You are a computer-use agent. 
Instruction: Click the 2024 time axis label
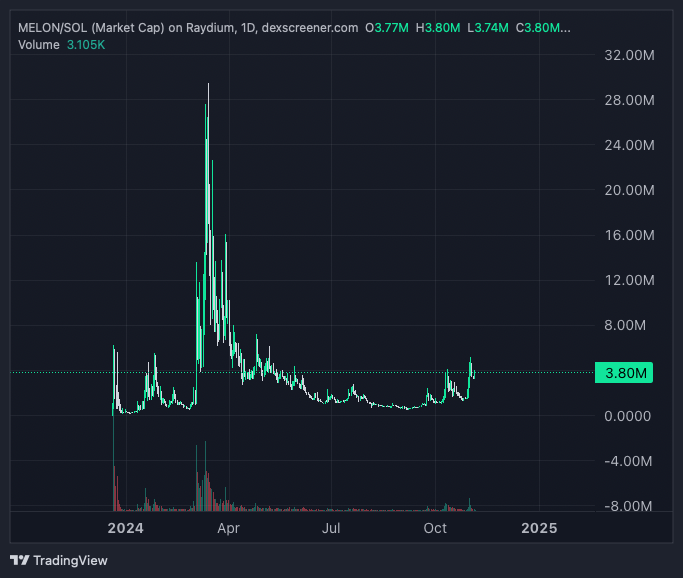point(125,528)
